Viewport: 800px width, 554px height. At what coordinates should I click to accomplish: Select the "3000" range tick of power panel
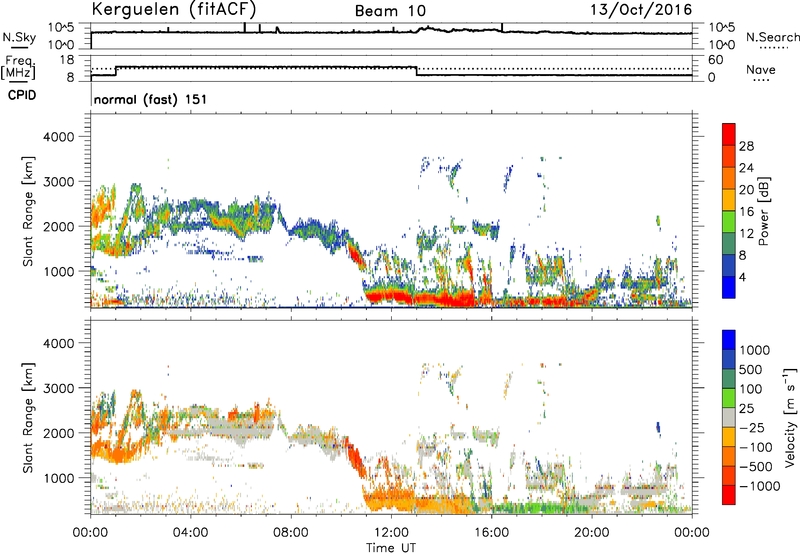tap(58, 182)
